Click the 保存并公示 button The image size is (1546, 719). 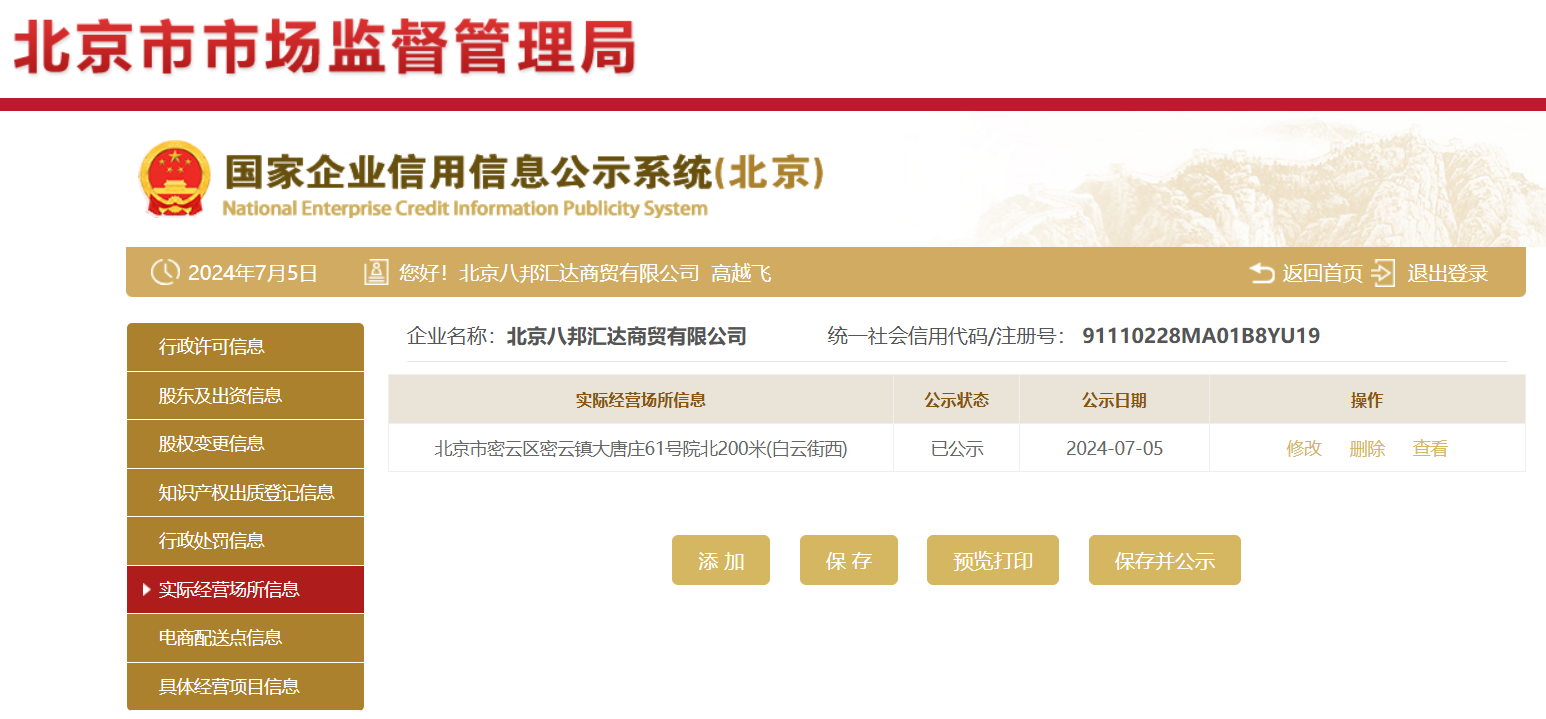click(x=1165, y=560)
